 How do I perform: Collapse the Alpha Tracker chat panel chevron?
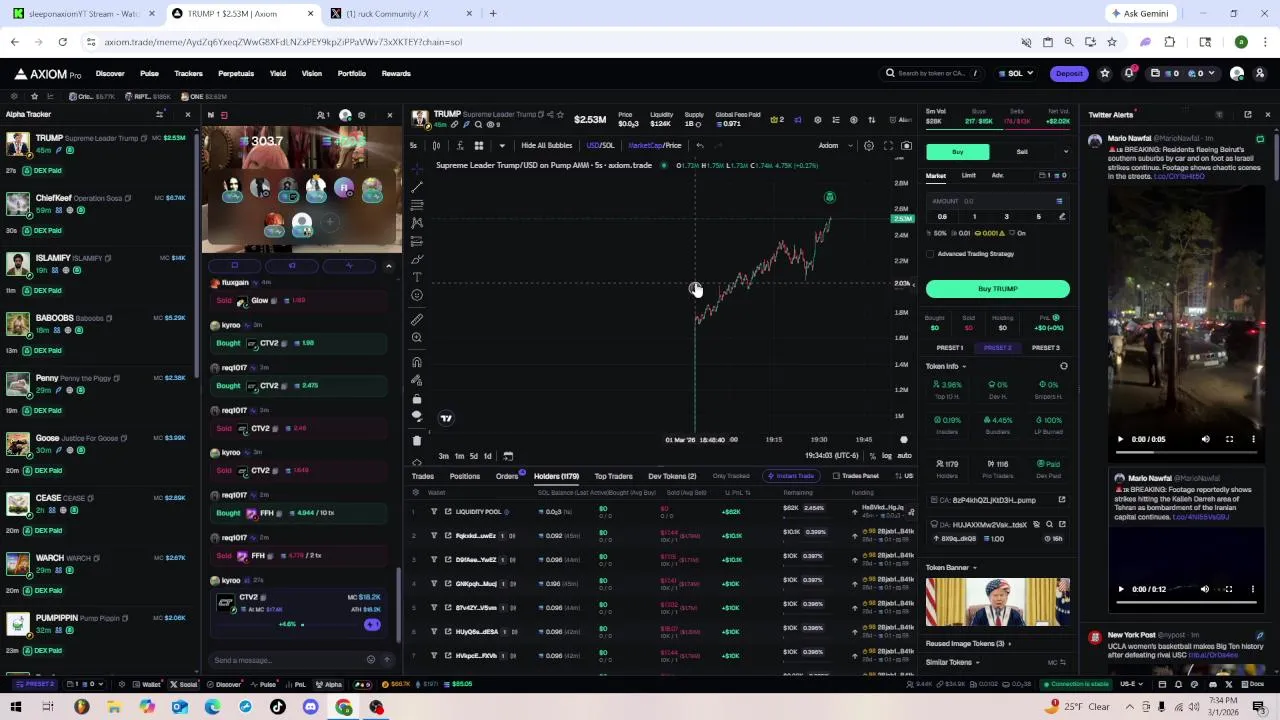pyautogui.click(x=388, y=266)
